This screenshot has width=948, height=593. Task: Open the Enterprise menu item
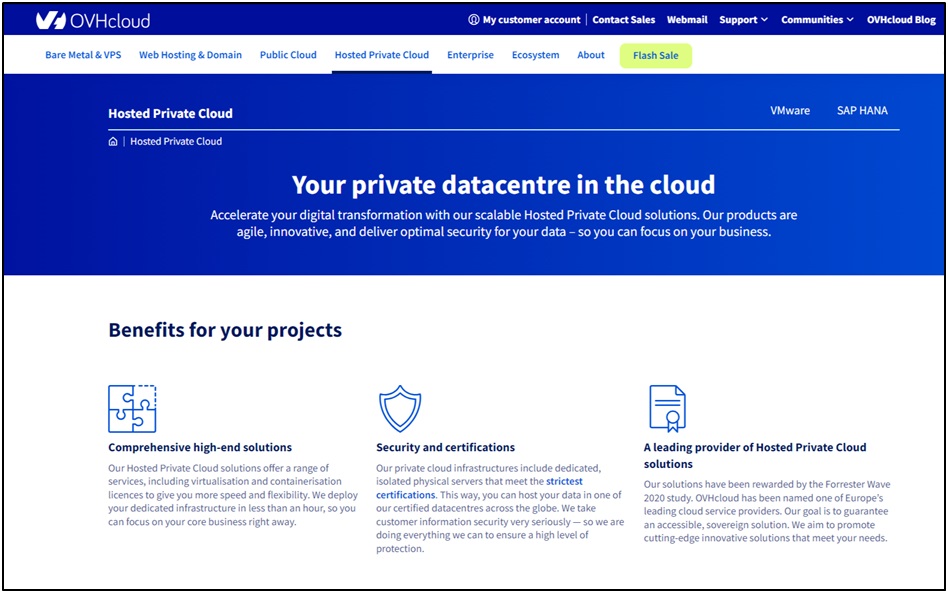pos(470,55)
